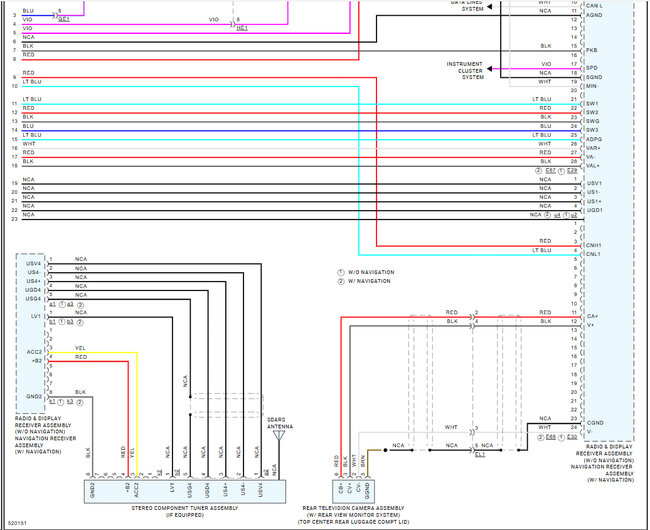Click the CB+ terminal on camera assembly
Screen dimensions: 650x530
pyautogui.click(x=341, y=488)
